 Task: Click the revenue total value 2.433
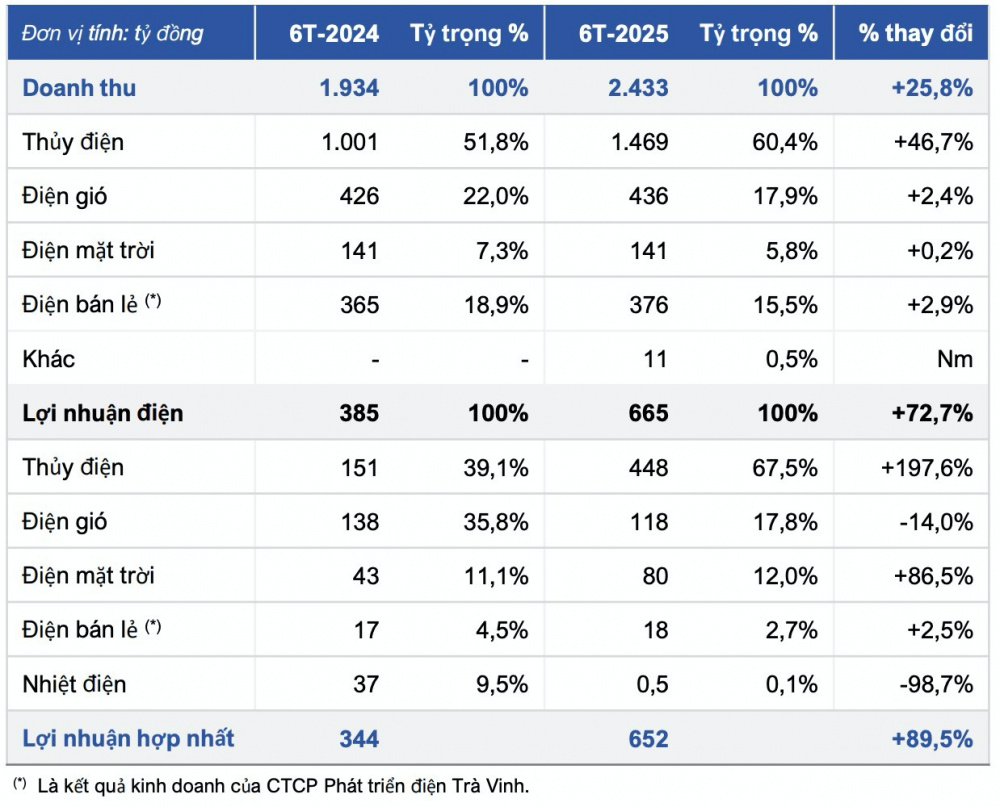tap(637, 88)
